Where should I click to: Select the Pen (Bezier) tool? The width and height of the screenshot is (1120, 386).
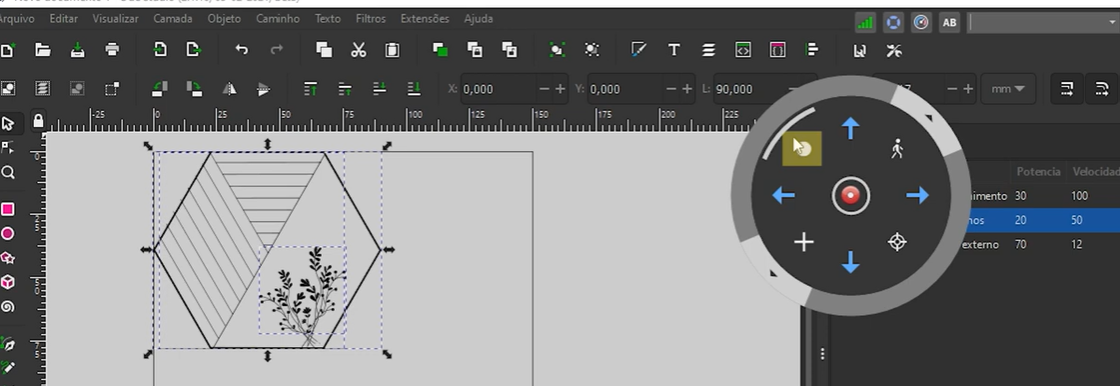[8, 344]
